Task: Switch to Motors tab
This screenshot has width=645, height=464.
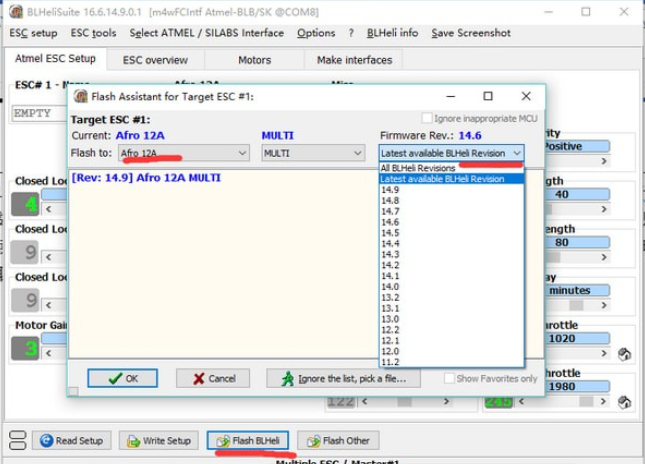Action: tap(255, 60)
